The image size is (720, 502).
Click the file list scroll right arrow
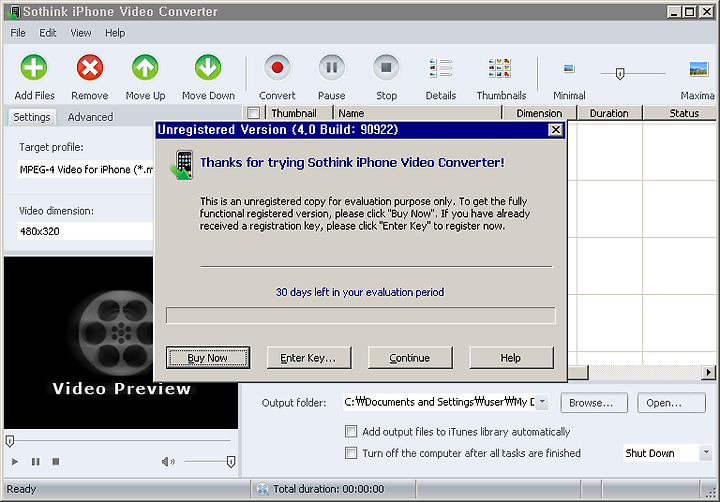(709, 372)
